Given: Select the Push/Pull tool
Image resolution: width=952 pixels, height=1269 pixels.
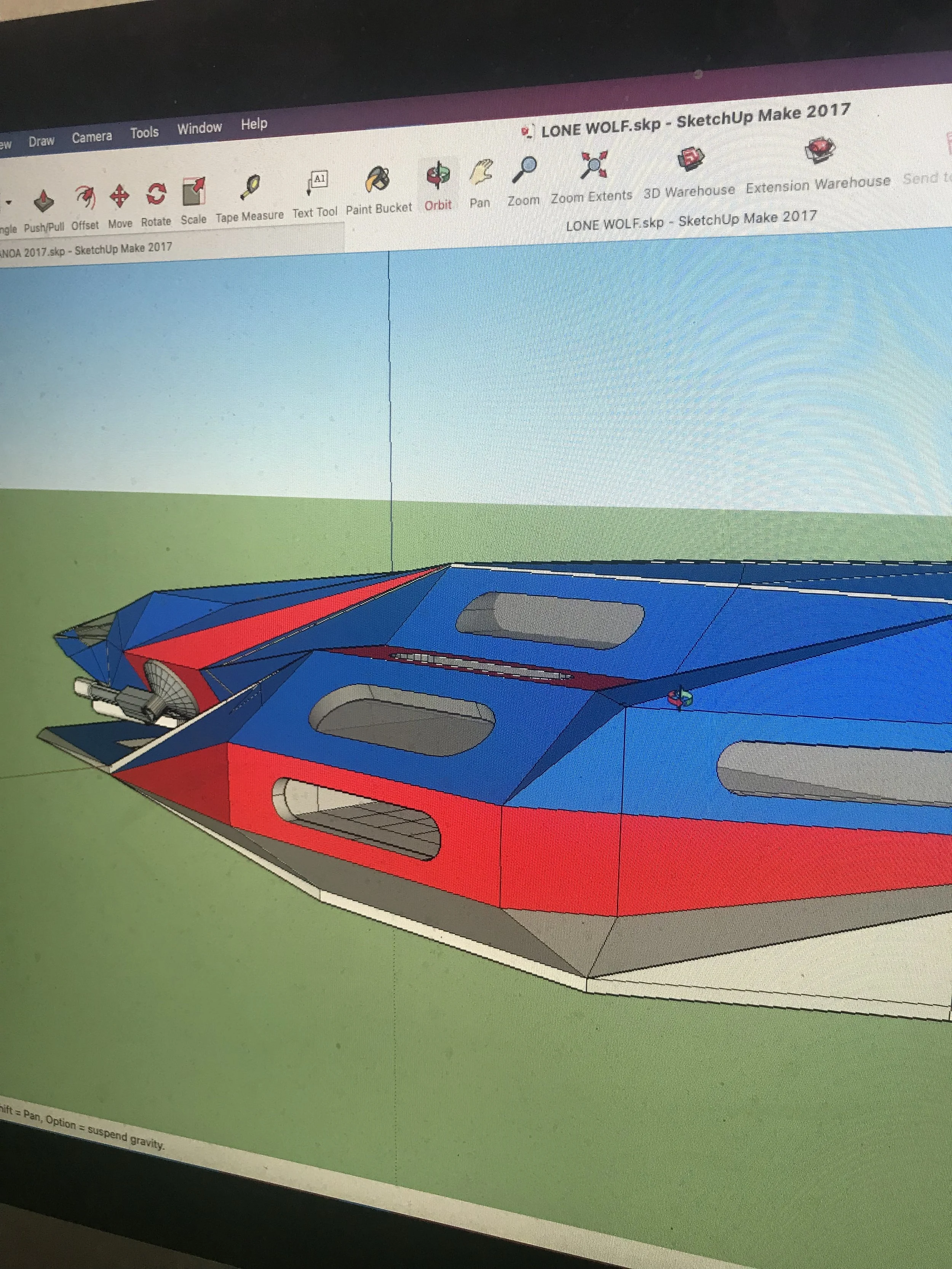Looking at the screenshot, I should 44,201.
